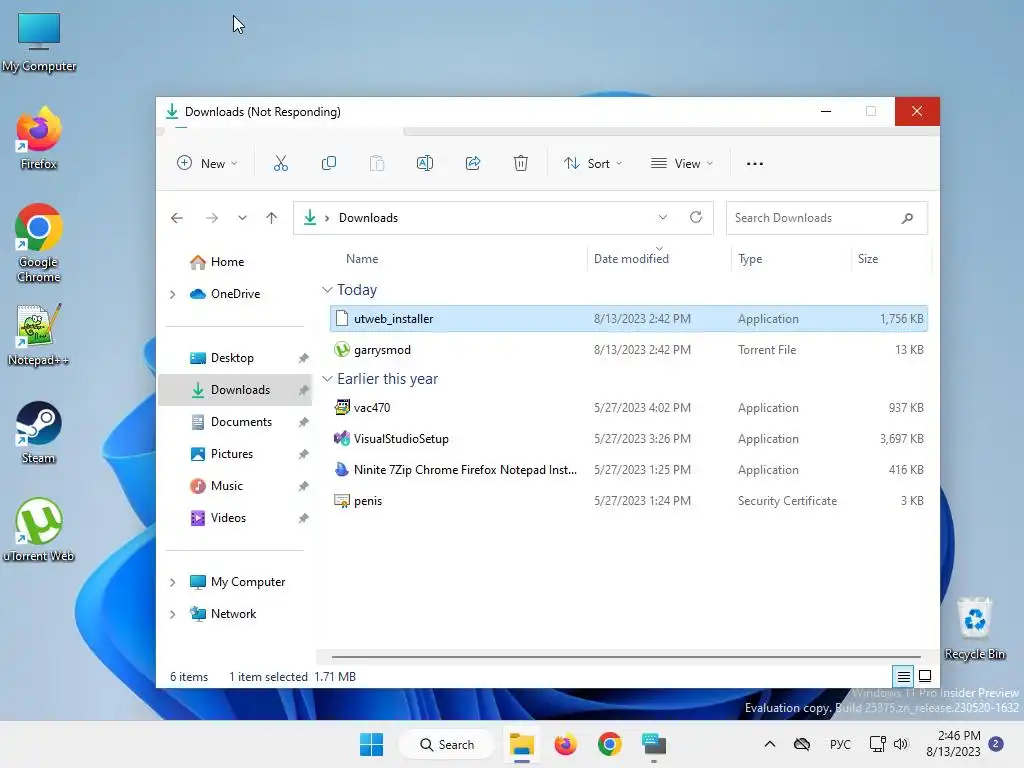
Task: Open Steam desktop shortcut
Action: [x=39, y=432]
